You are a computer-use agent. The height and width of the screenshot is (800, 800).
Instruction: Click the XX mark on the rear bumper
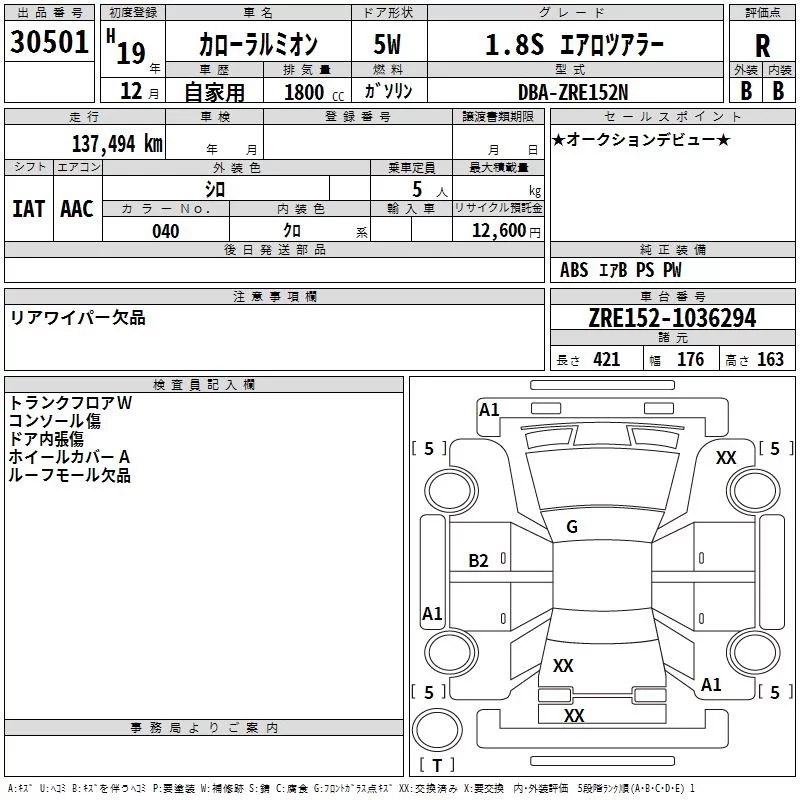pos(574,716)
